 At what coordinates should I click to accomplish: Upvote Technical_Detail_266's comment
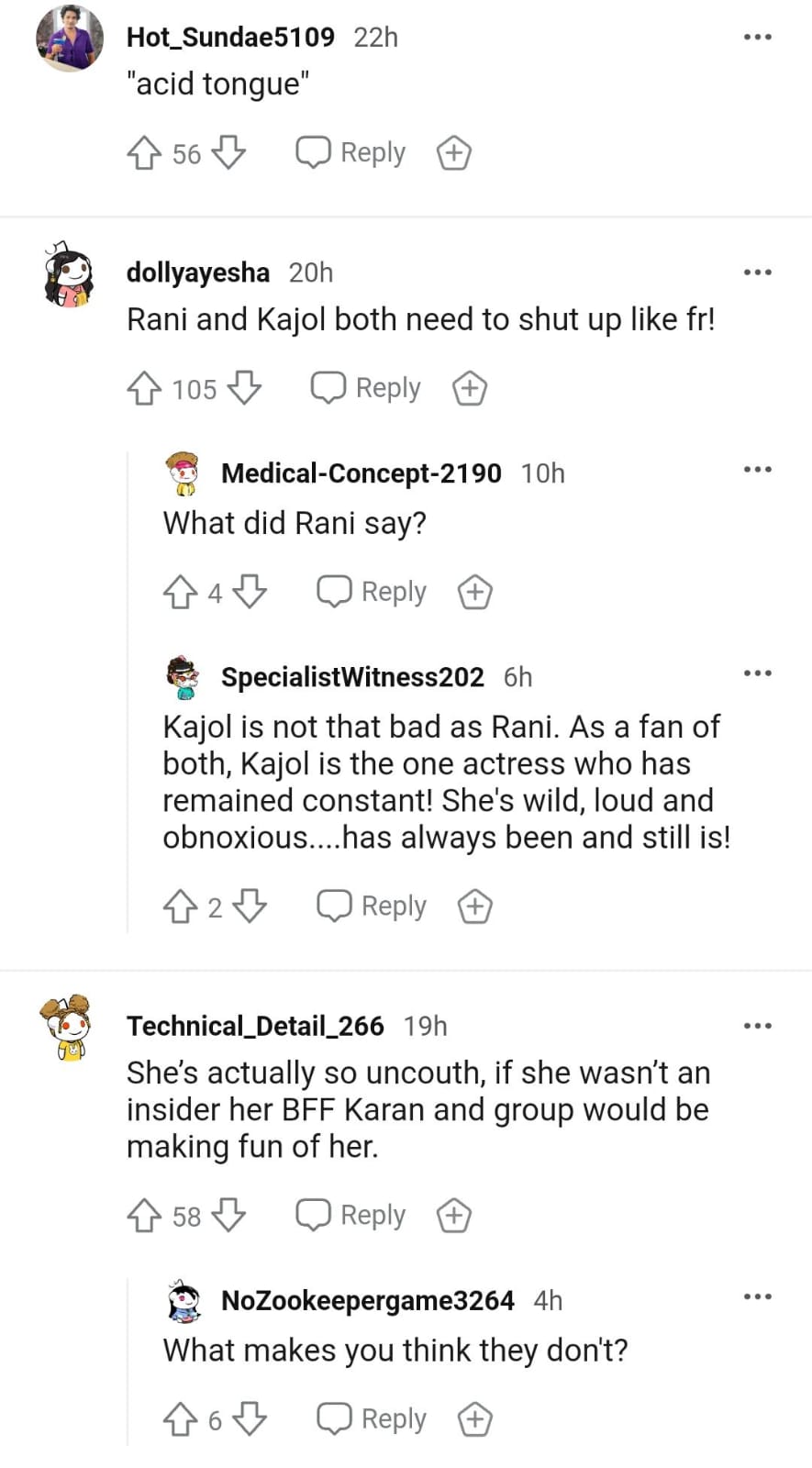point(144,1216)
